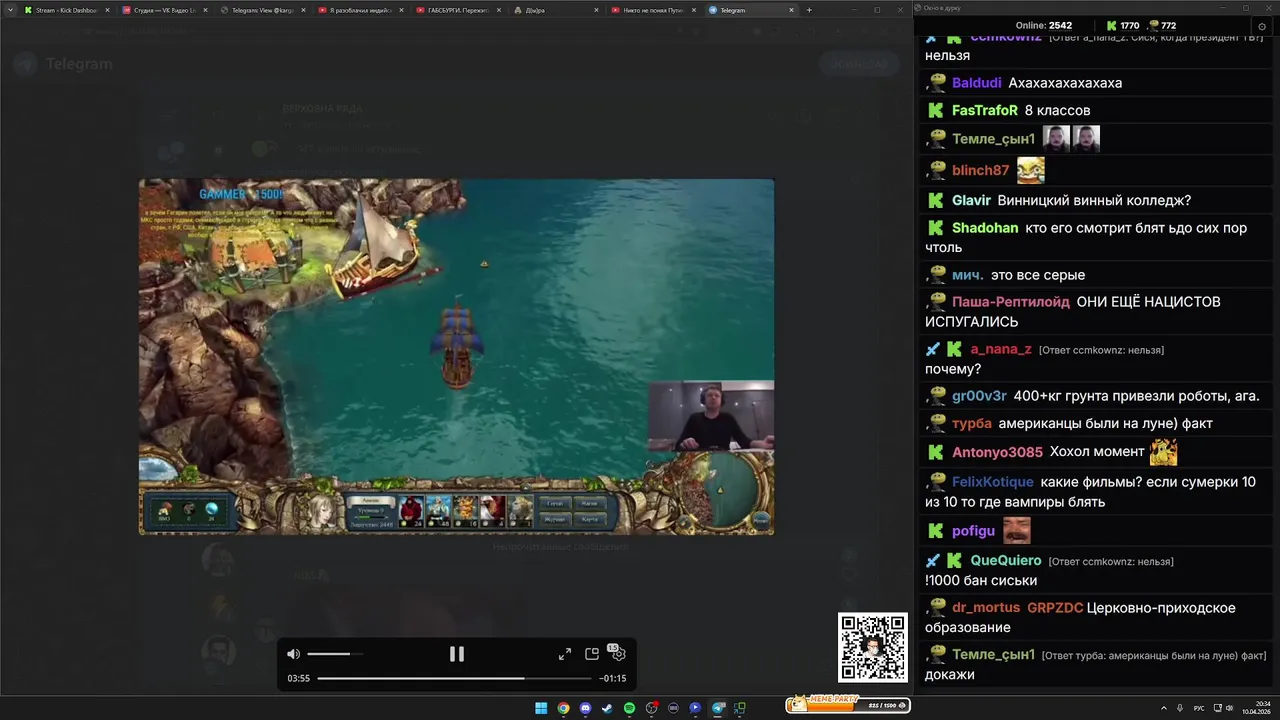The width and height of the screenshot is (1280, 720).
Task: Click the blinch87 emote image
Action: pos(1031,170)
